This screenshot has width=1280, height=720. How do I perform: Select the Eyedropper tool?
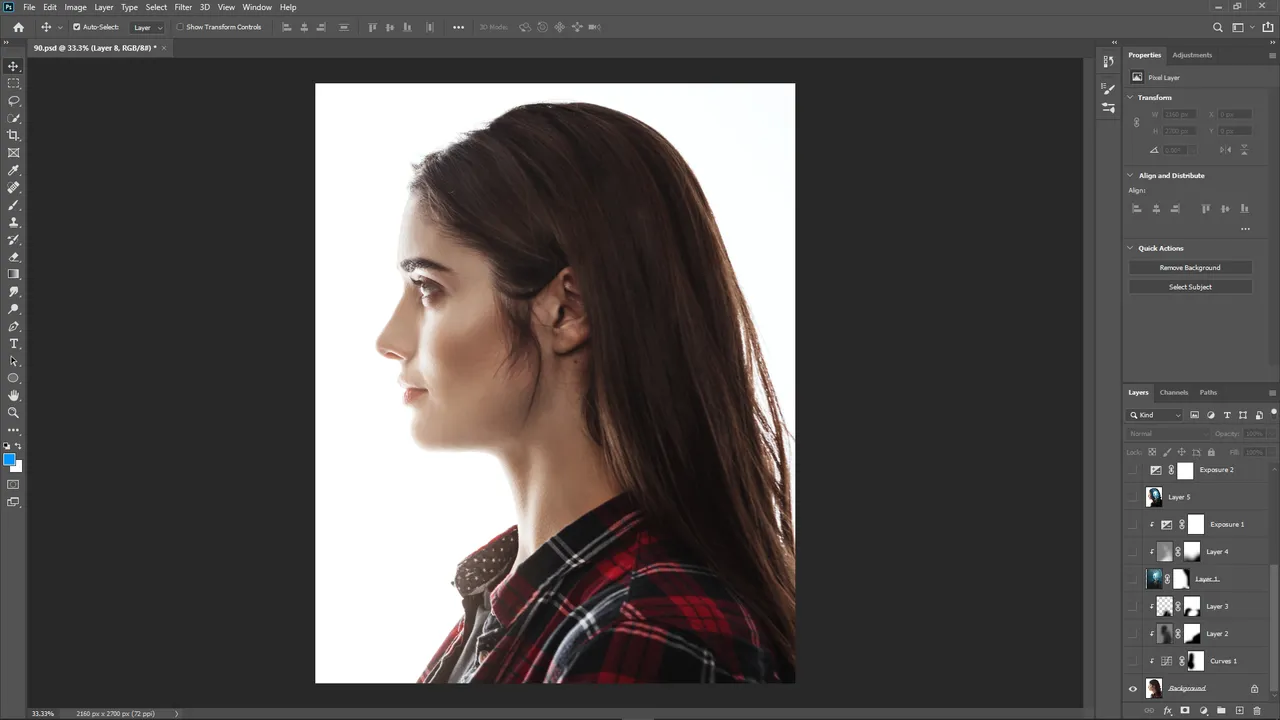point(13,170)
